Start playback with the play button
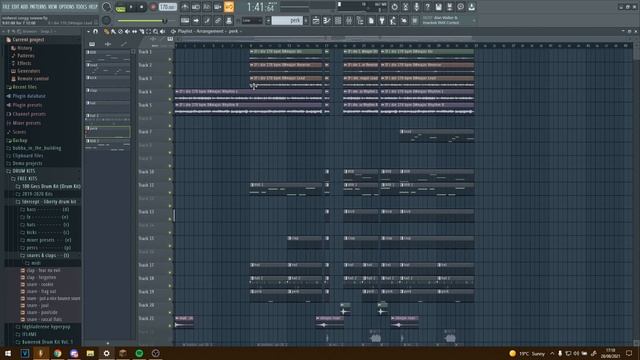This screenshot has height=360, width=640. [131, 7]
